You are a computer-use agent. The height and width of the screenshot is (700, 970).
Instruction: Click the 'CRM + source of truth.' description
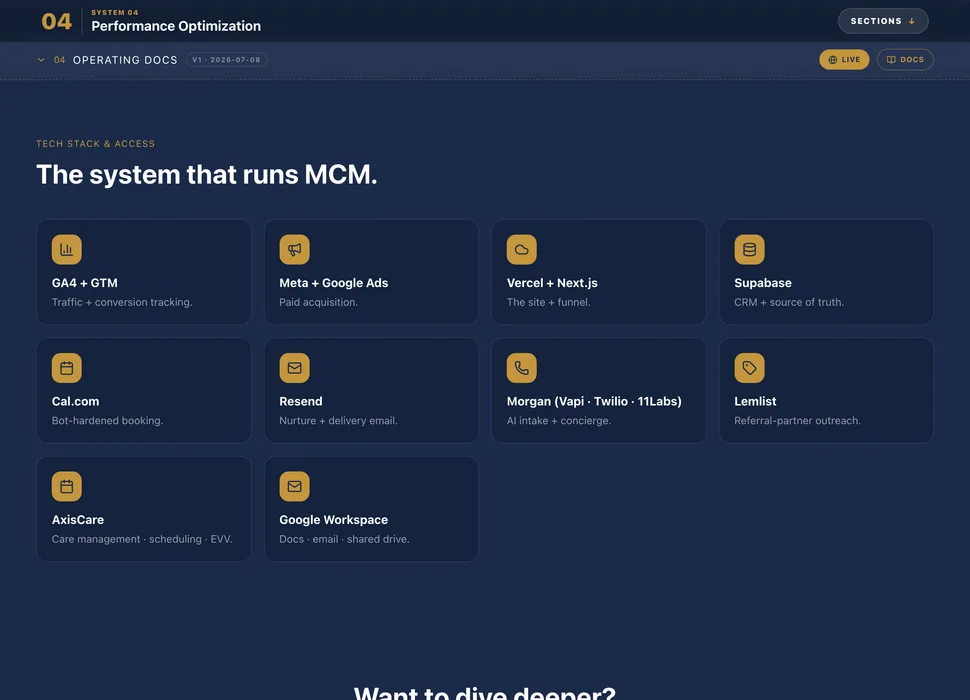789,302
